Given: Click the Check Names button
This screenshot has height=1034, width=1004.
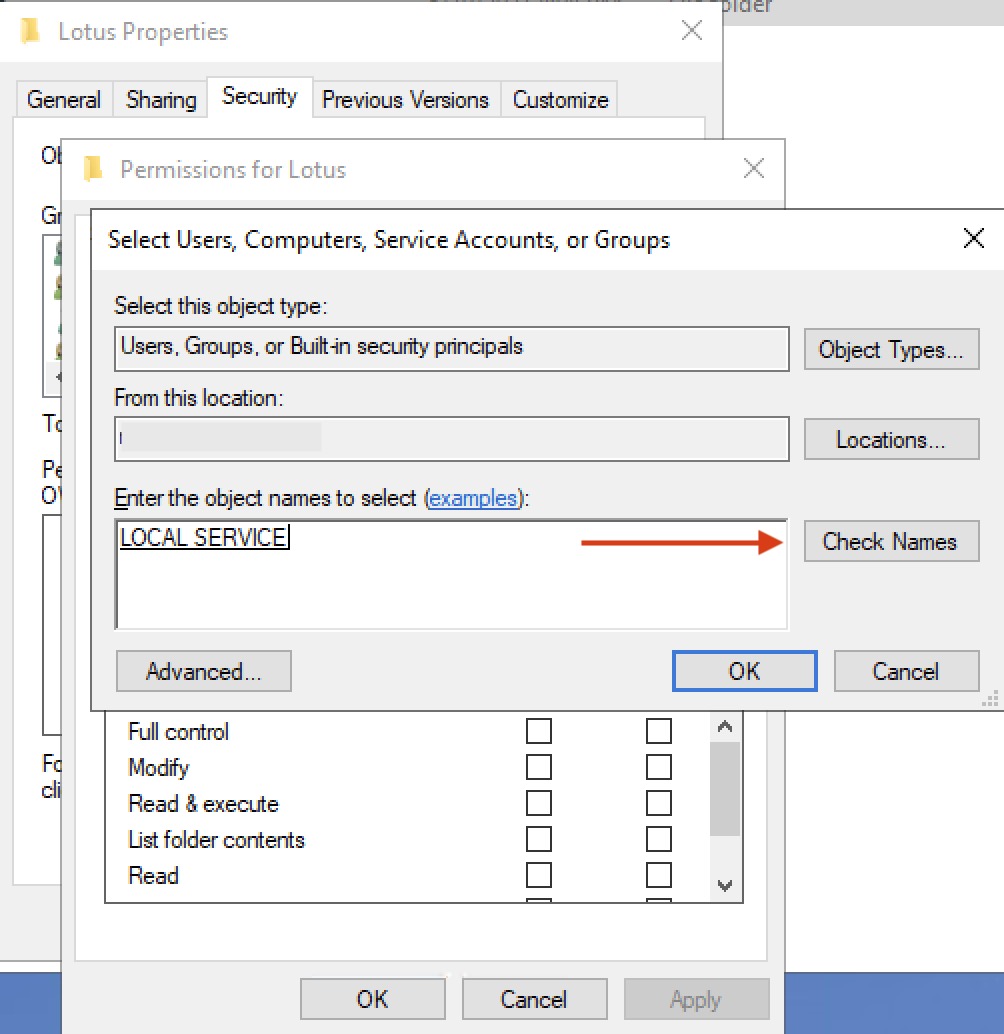Looking at the screenshot, I should coord(890,541).
